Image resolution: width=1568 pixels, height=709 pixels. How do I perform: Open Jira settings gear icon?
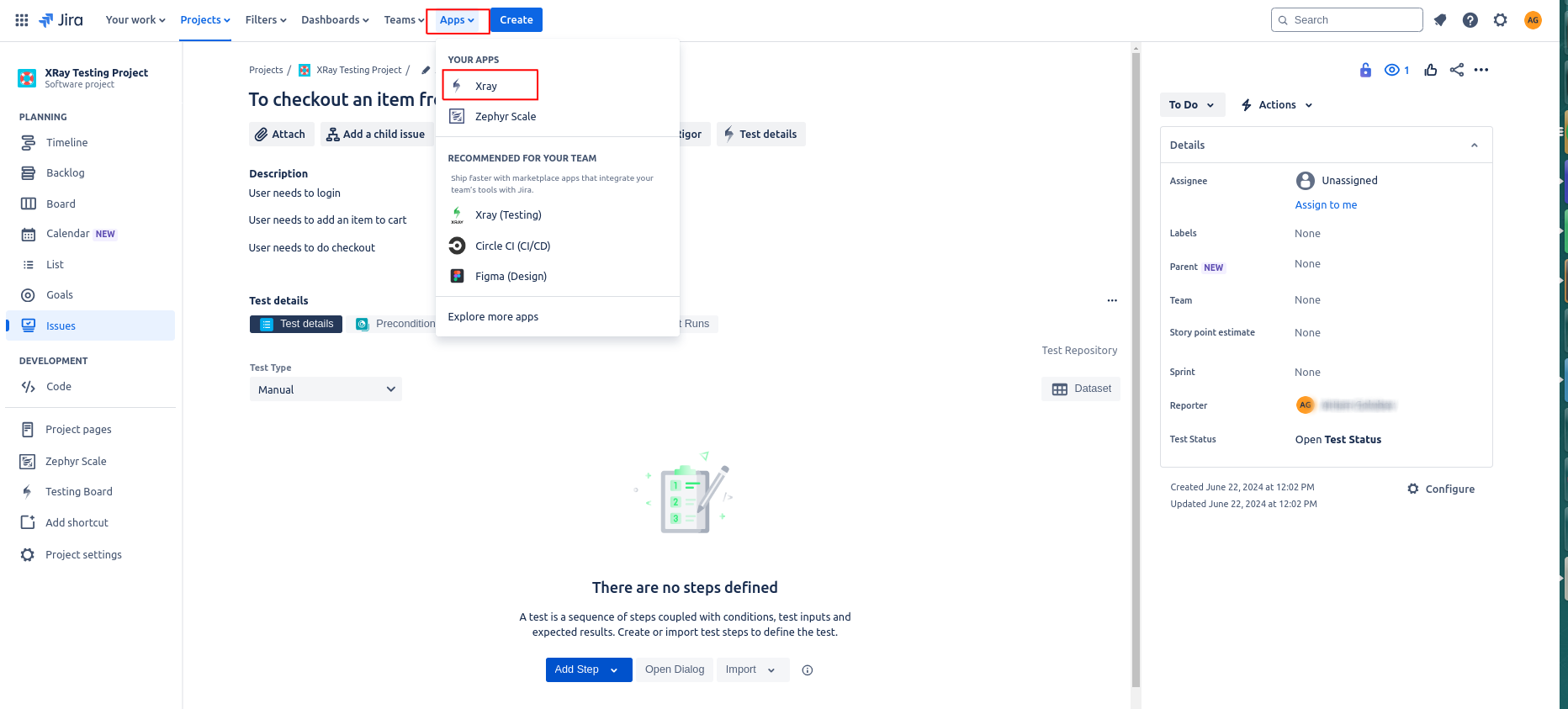click(x=1500, y=20)
